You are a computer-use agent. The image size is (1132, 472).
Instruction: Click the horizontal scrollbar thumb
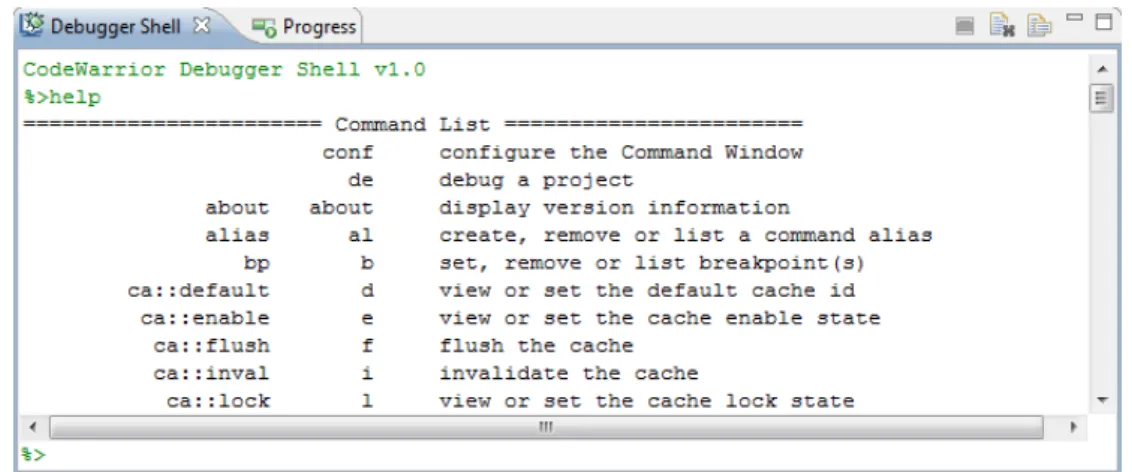(547, 427)
